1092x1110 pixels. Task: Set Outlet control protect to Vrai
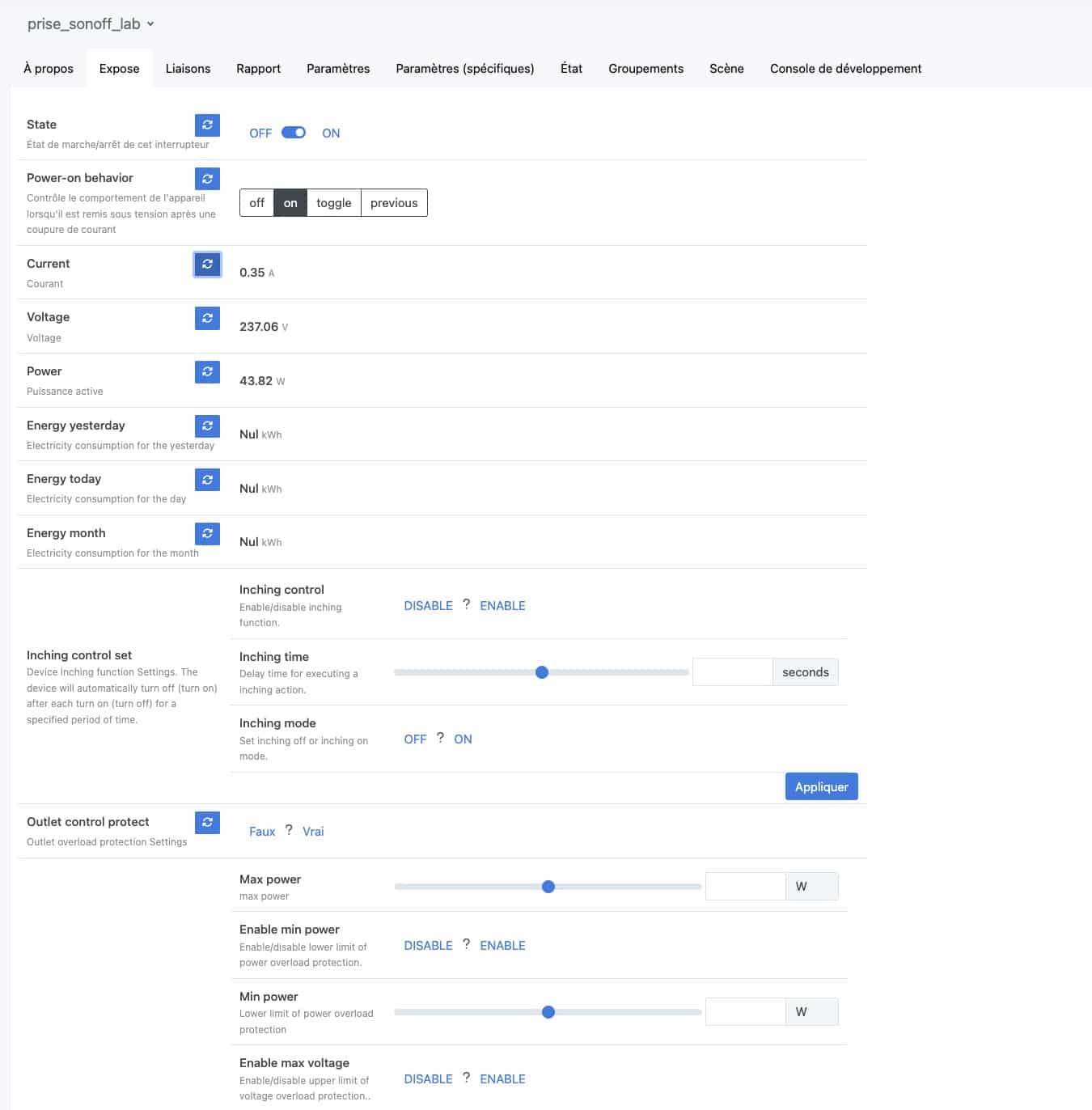point(313,832)
